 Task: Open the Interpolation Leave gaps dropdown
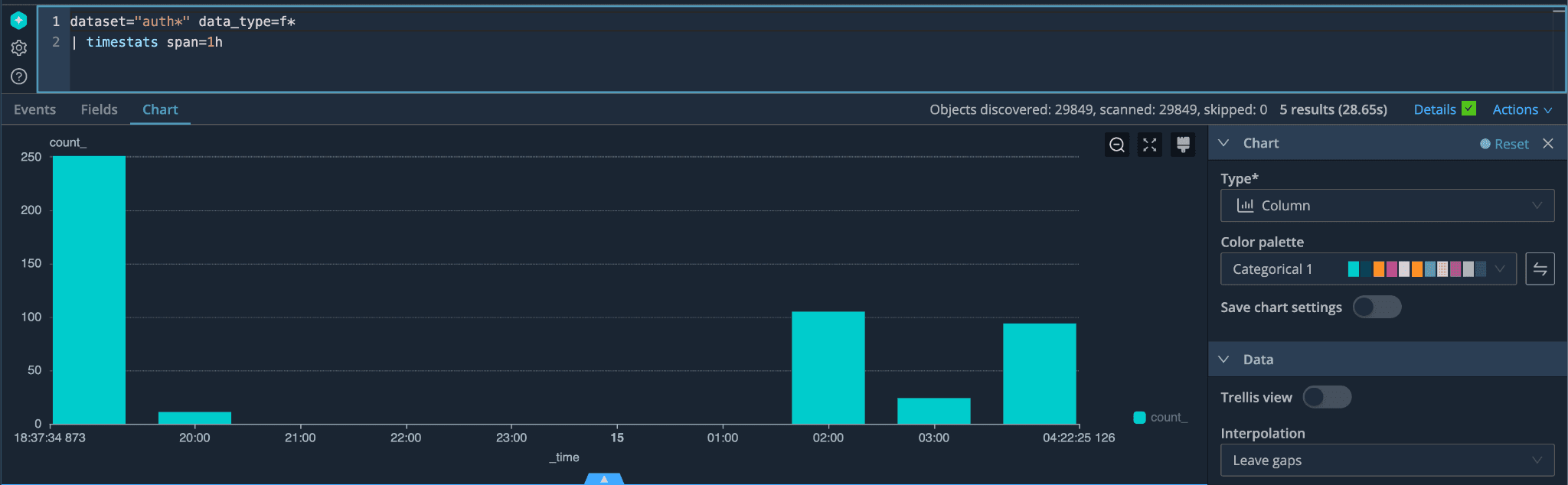click(x=1387, y=461)
